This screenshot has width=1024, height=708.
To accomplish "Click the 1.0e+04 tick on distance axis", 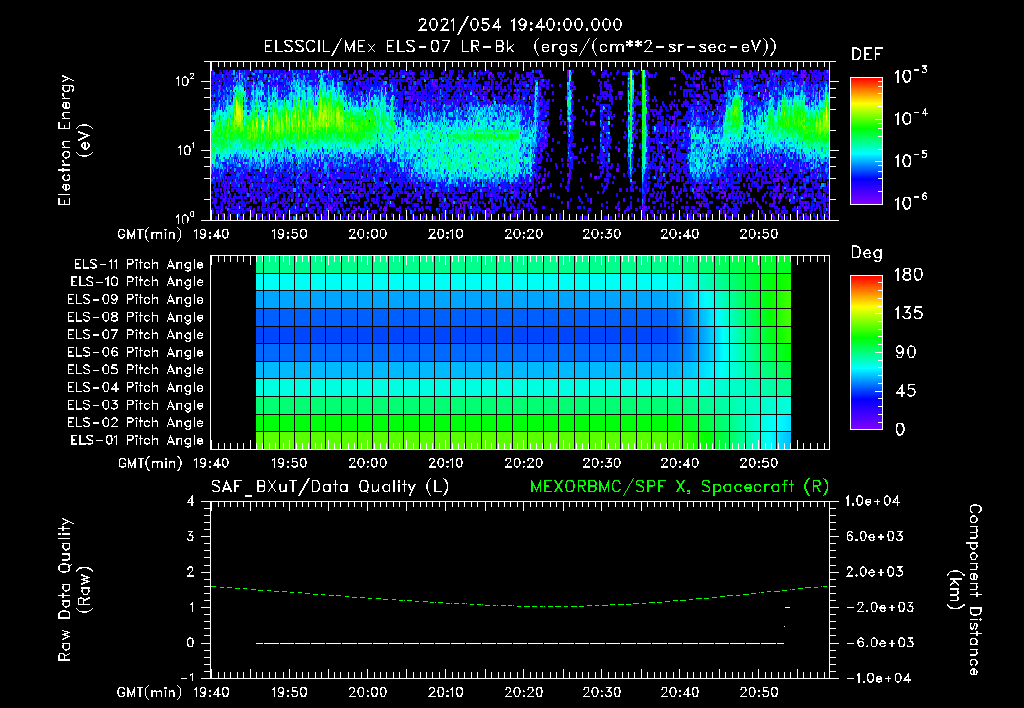I will (x=872, y=501).
